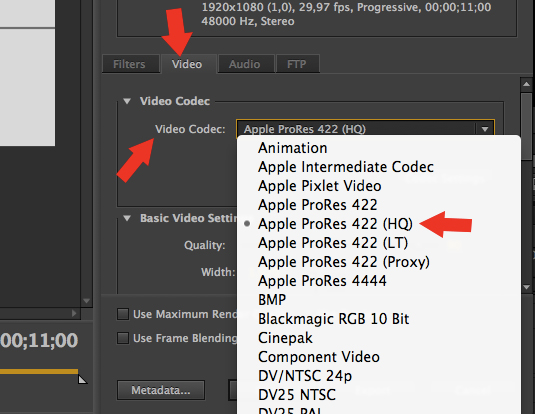Click the 1920x1080 output summary line

pyautogui.click(x=346, y=7)
